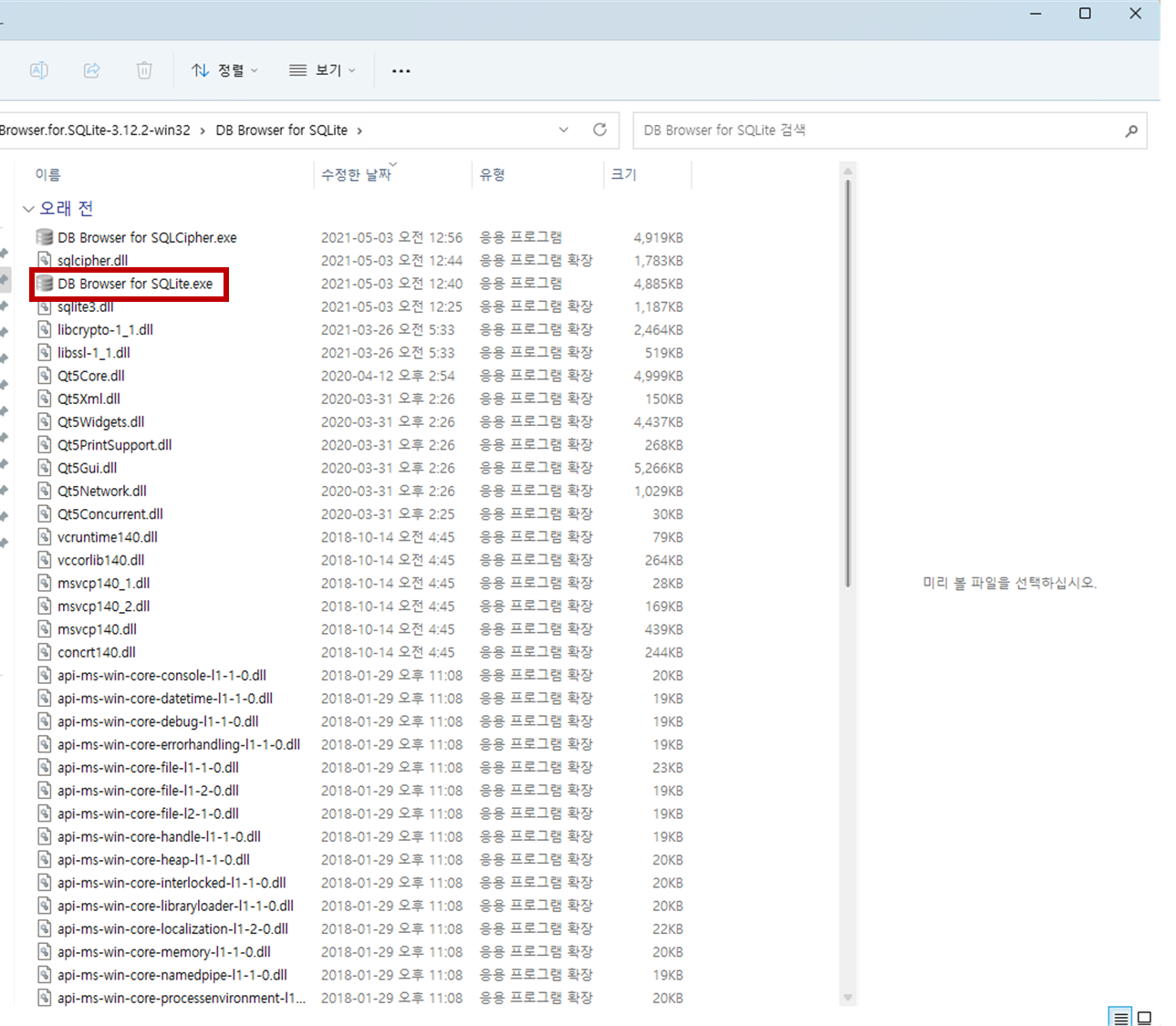Select concrt140.dll file icon
The width and height of the screenshot is (1176, 1026).
tap(44, 652)
